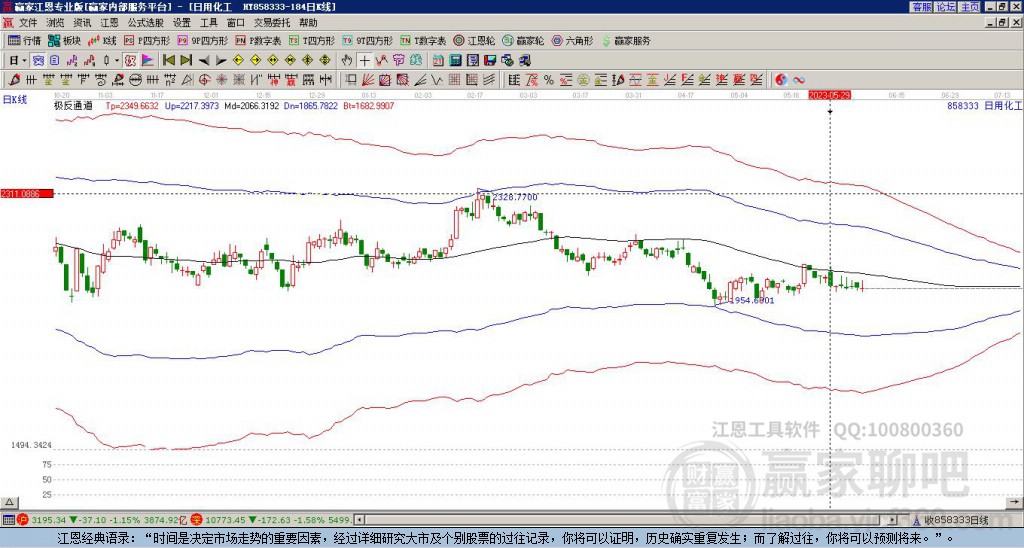1024x548 pixels.
Task: Select the triangle ruler tool
Action: pyautogui.click(x=187, y=80)
